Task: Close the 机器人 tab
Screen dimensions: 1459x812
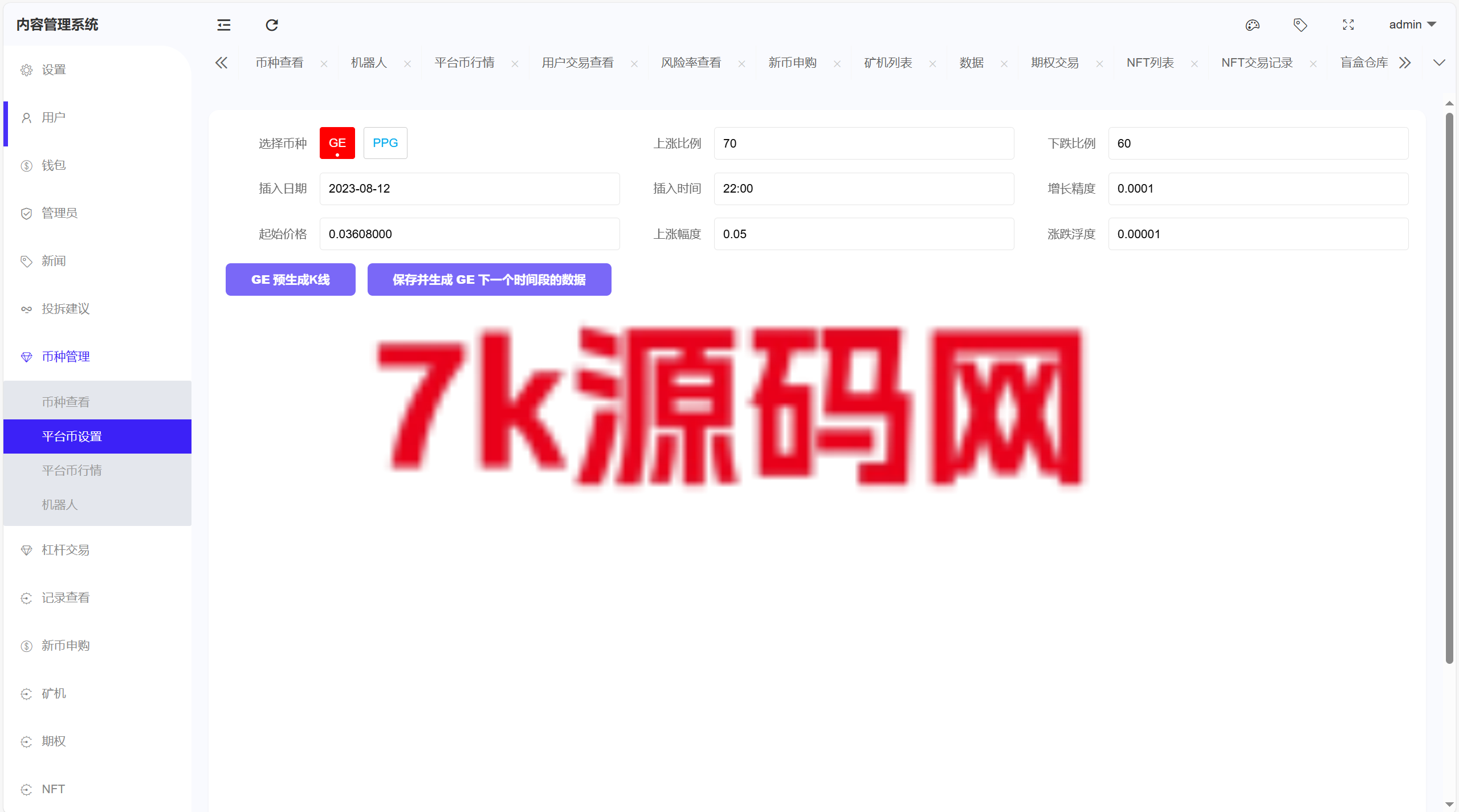Action: 407,64
